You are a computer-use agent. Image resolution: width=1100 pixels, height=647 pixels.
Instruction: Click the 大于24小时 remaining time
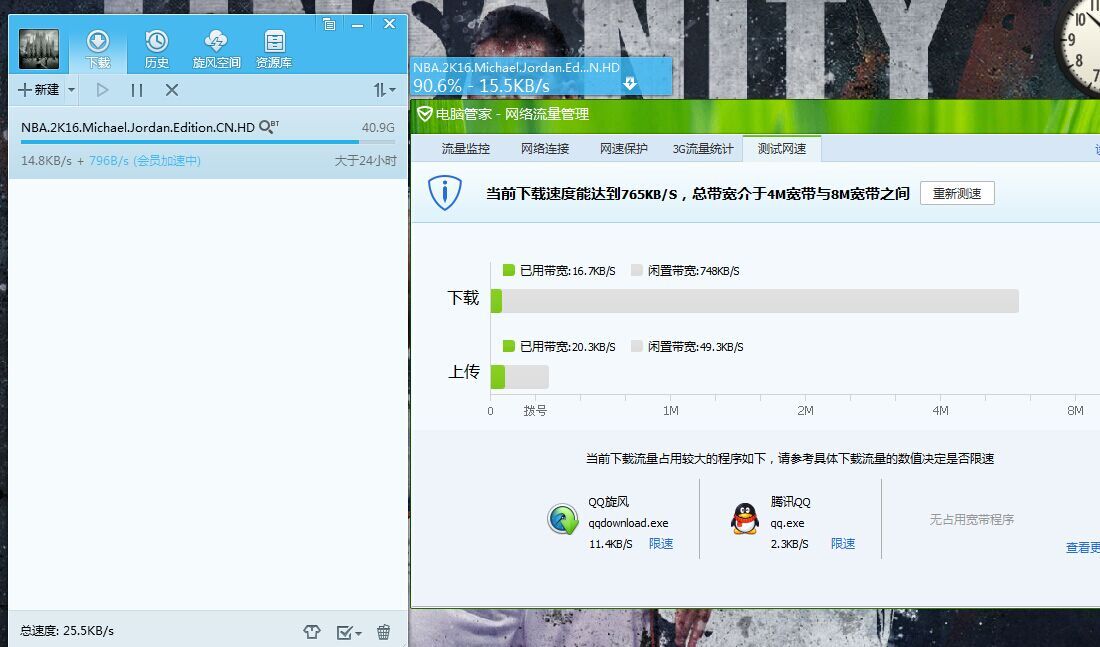tap(365, 161)
